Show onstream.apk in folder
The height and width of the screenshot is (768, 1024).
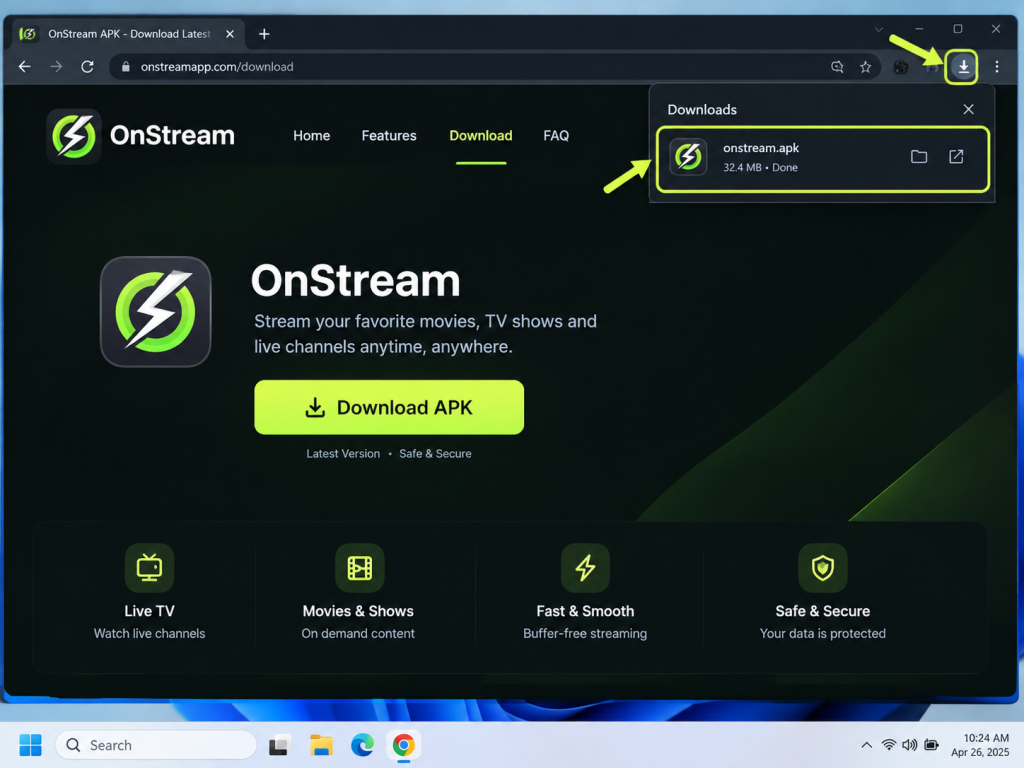[x=919, y=157]
